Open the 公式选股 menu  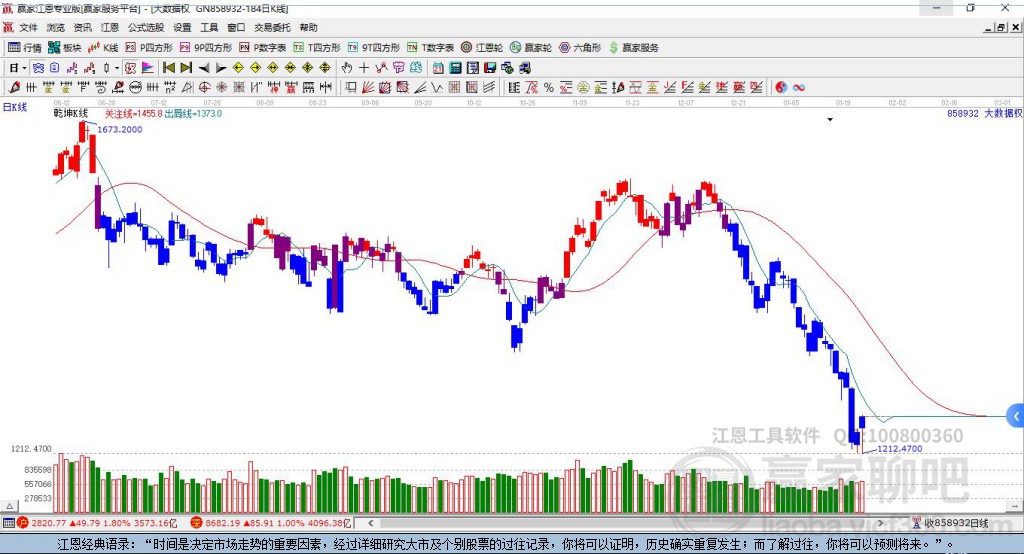pos(146,27)
